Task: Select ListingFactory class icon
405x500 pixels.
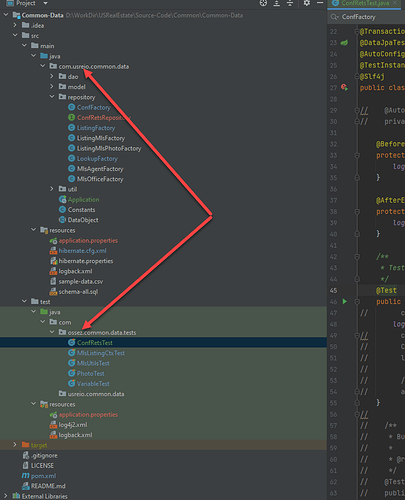Action: (71, 128)
